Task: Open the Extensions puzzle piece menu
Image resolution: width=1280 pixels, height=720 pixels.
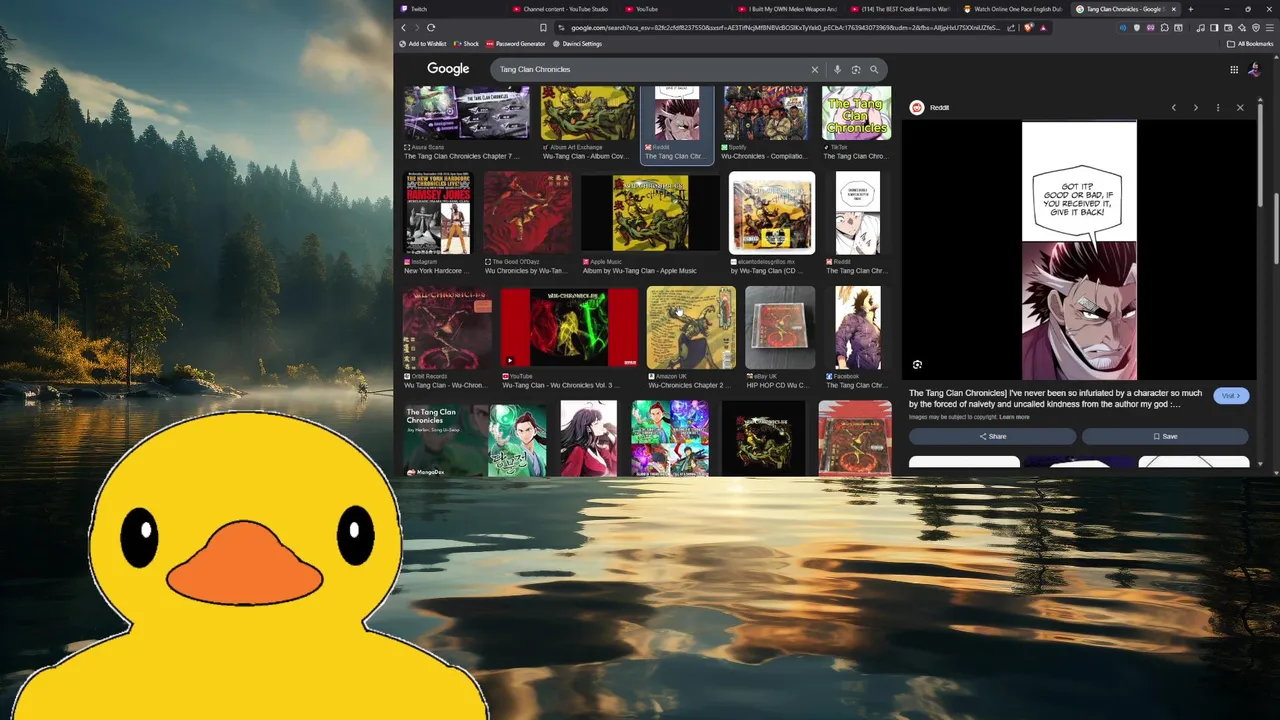Action: (x=1164, y=28)
